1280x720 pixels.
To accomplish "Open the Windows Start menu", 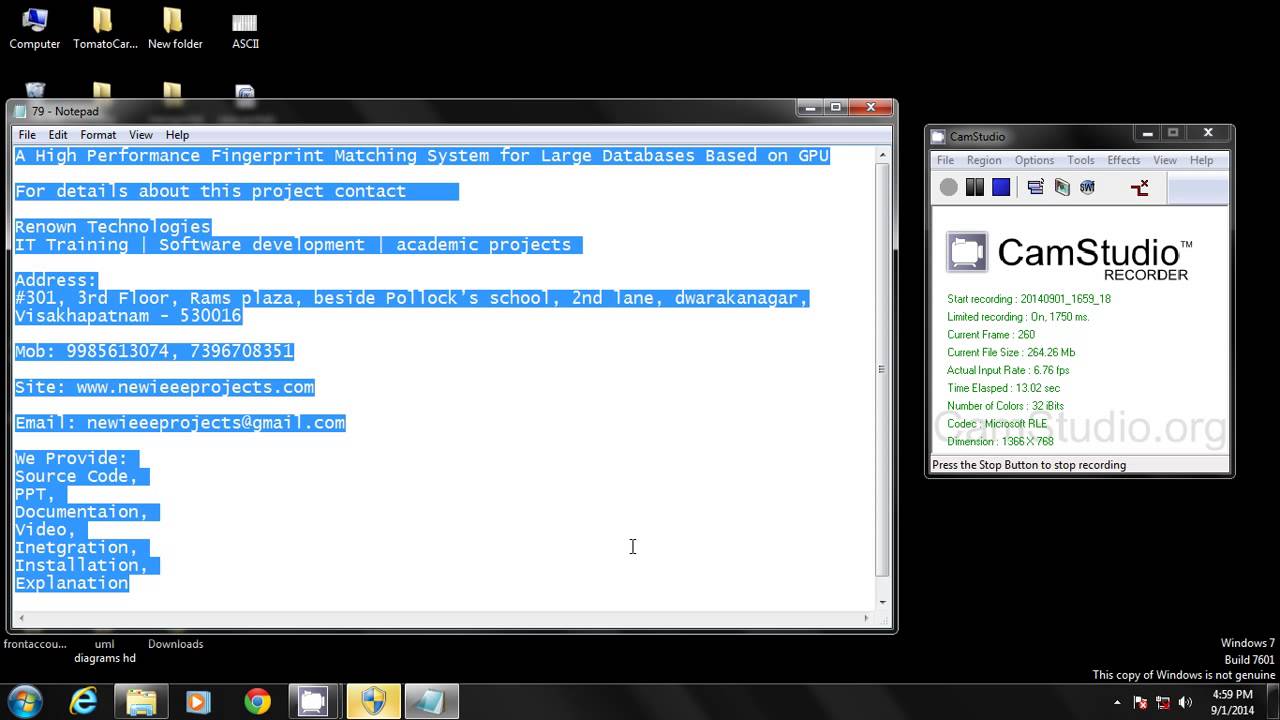I will point(24,702).
